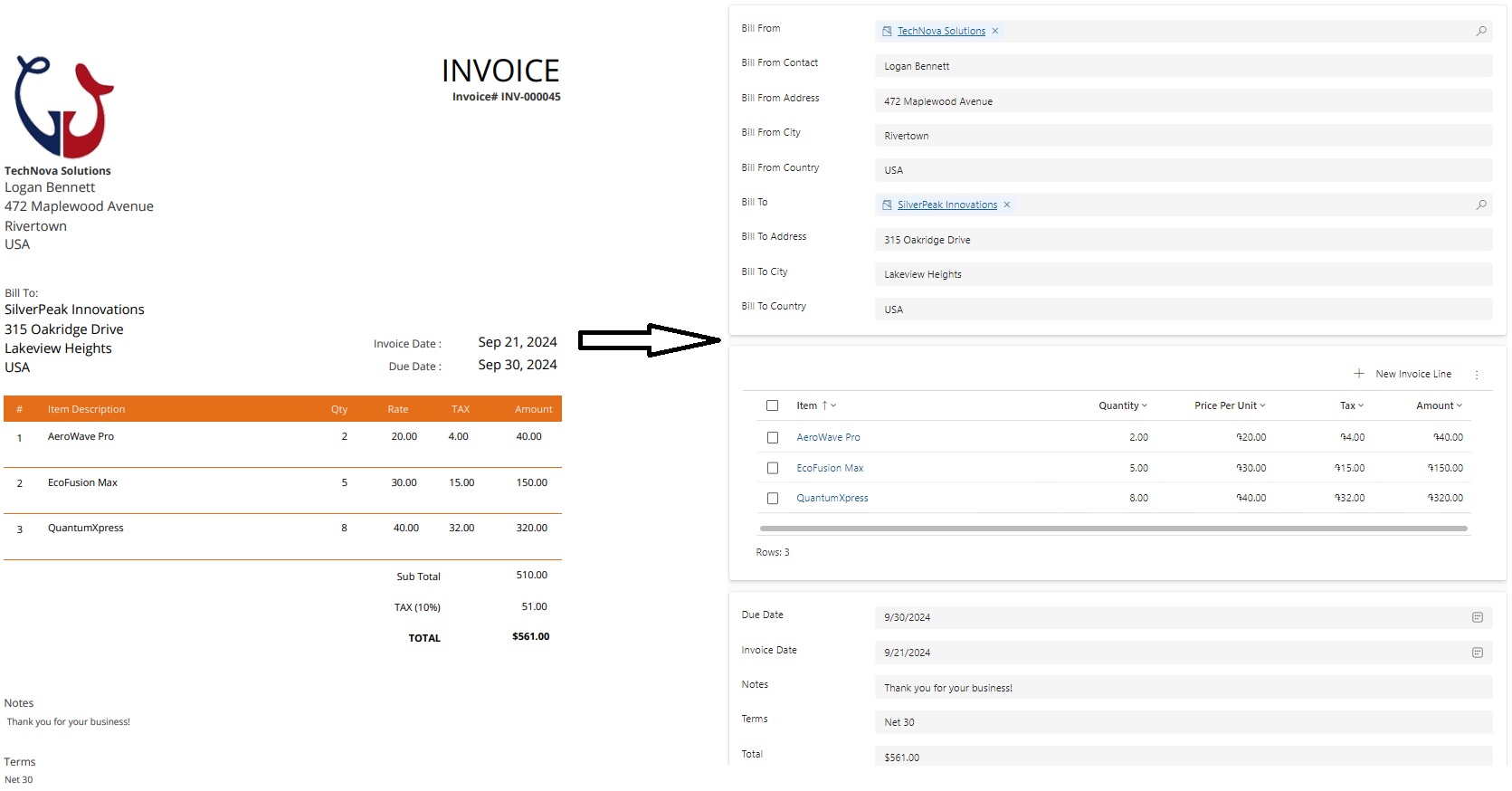Click the plus icon for New Invoice Line
The height and width of the screenshot is (791, 1512).
(1358, 374)
